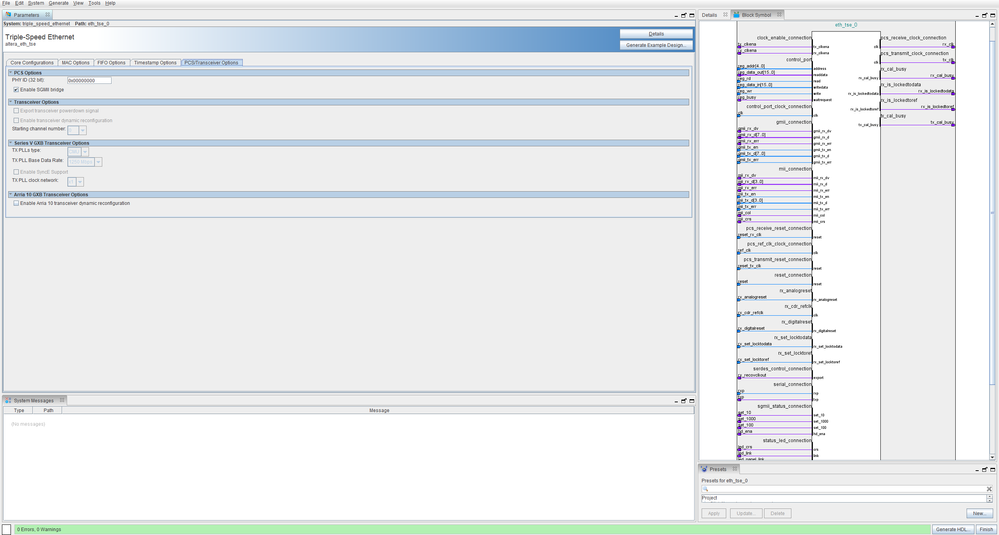
Task: Click the presets search magnifier icon
Action: tap(705, 489)
